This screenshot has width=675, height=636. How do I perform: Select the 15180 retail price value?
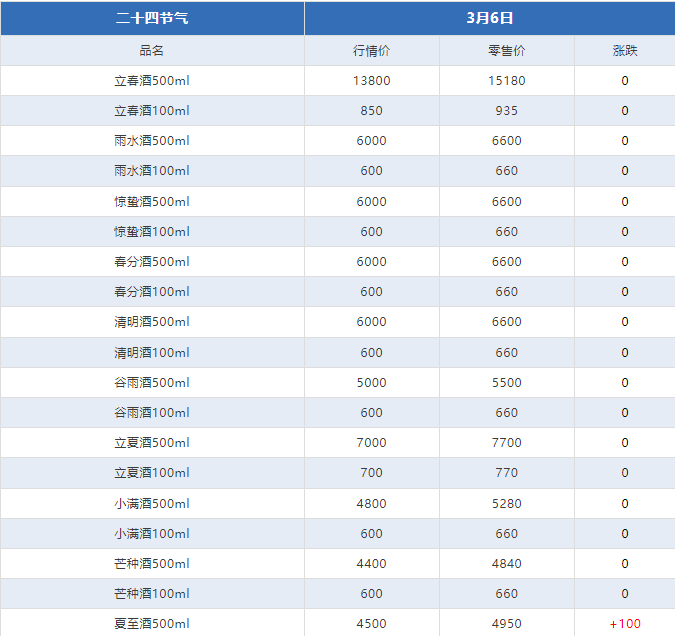507,81
